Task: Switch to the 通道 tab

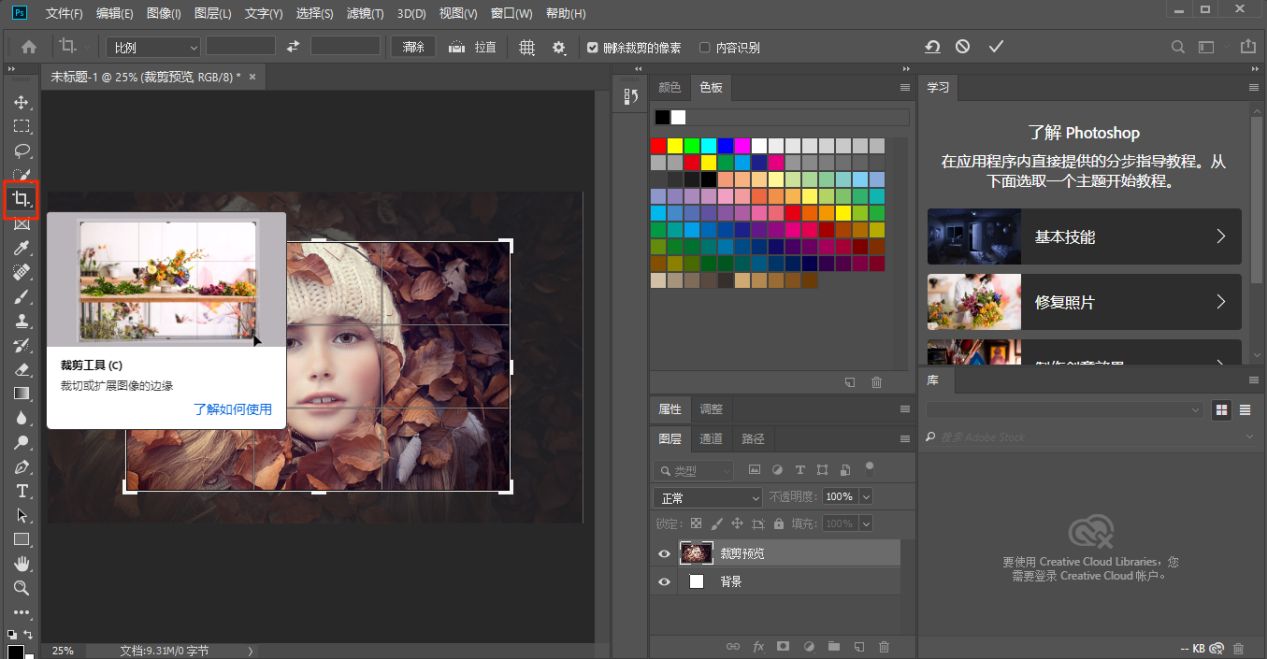Action: pyautogui.click(x=711, y=439)
